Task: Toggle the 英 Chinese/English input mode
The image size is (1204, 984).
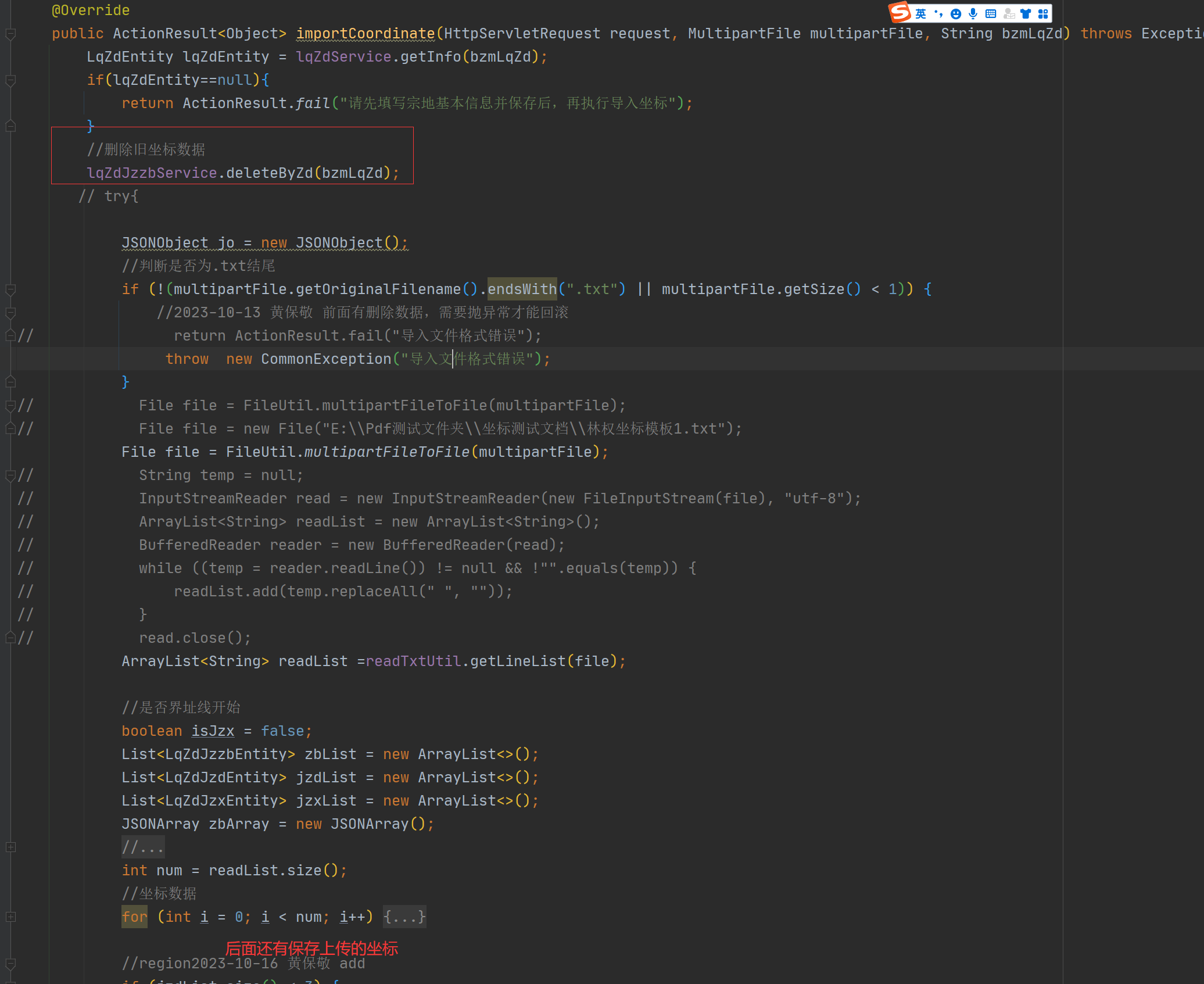Action: pos(921,14)
